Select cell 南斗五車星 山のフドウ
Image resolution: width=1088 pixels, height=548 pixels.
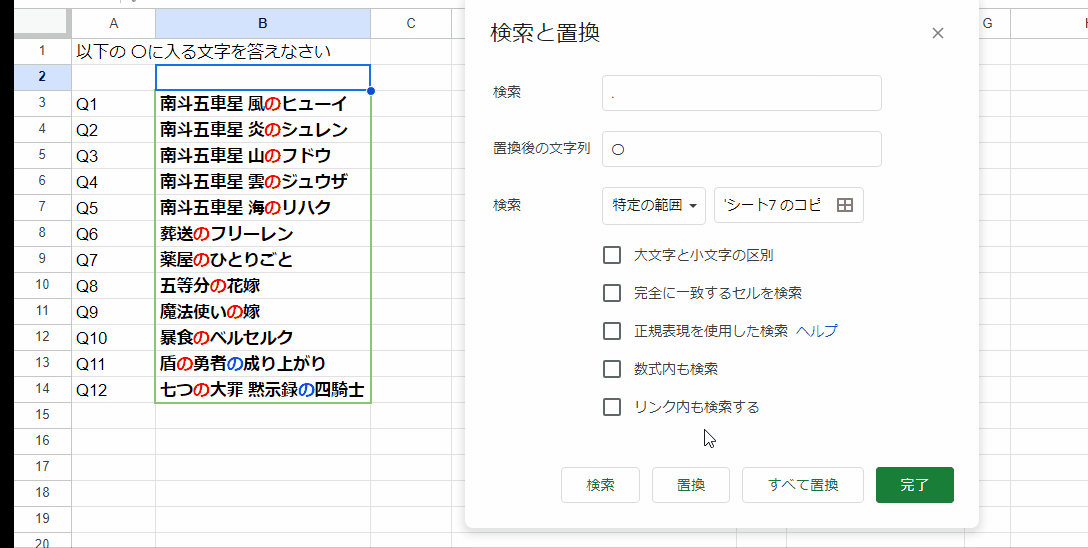[263, 155]
